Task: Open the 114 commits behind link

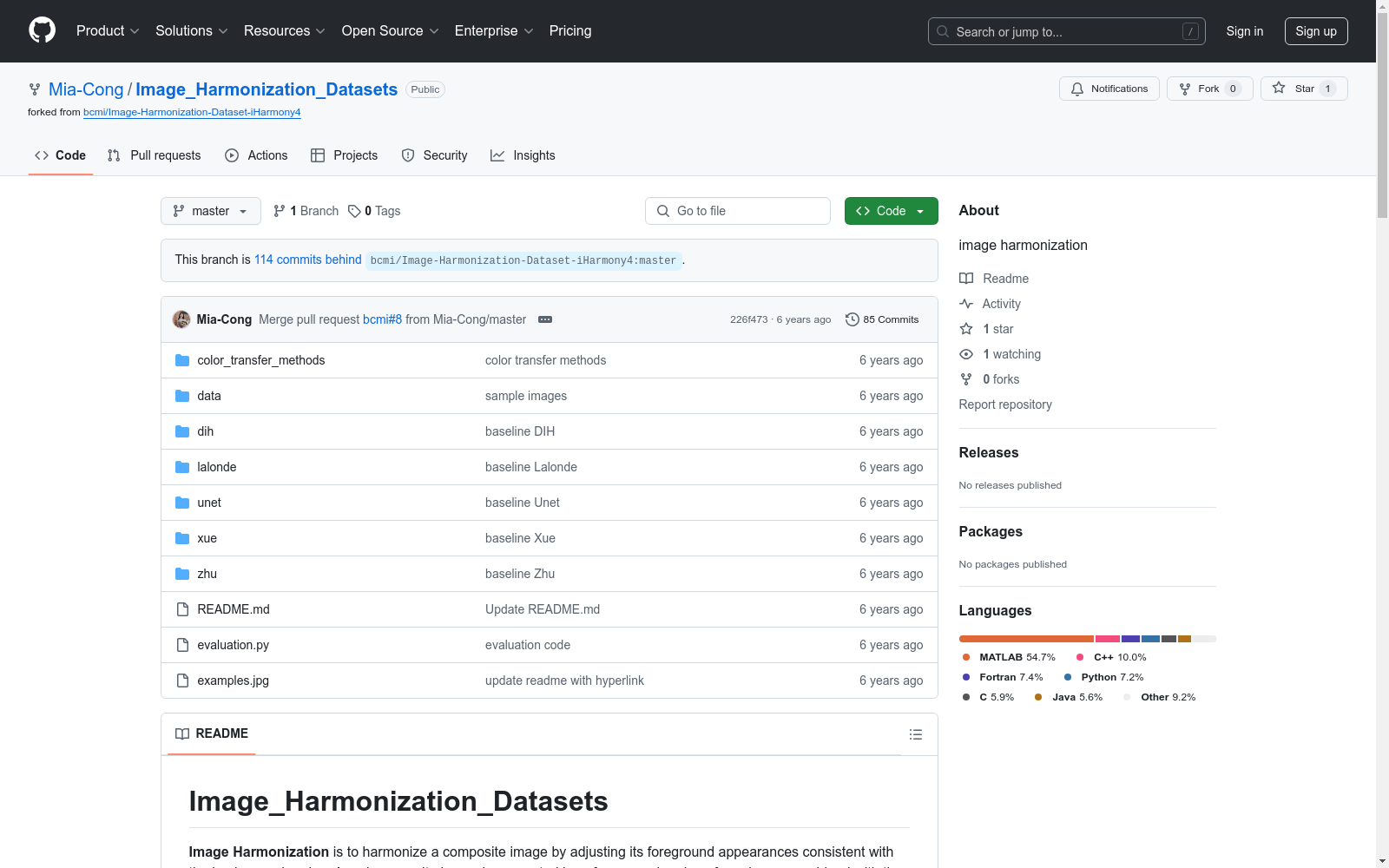Action: [x=307, y=260]
